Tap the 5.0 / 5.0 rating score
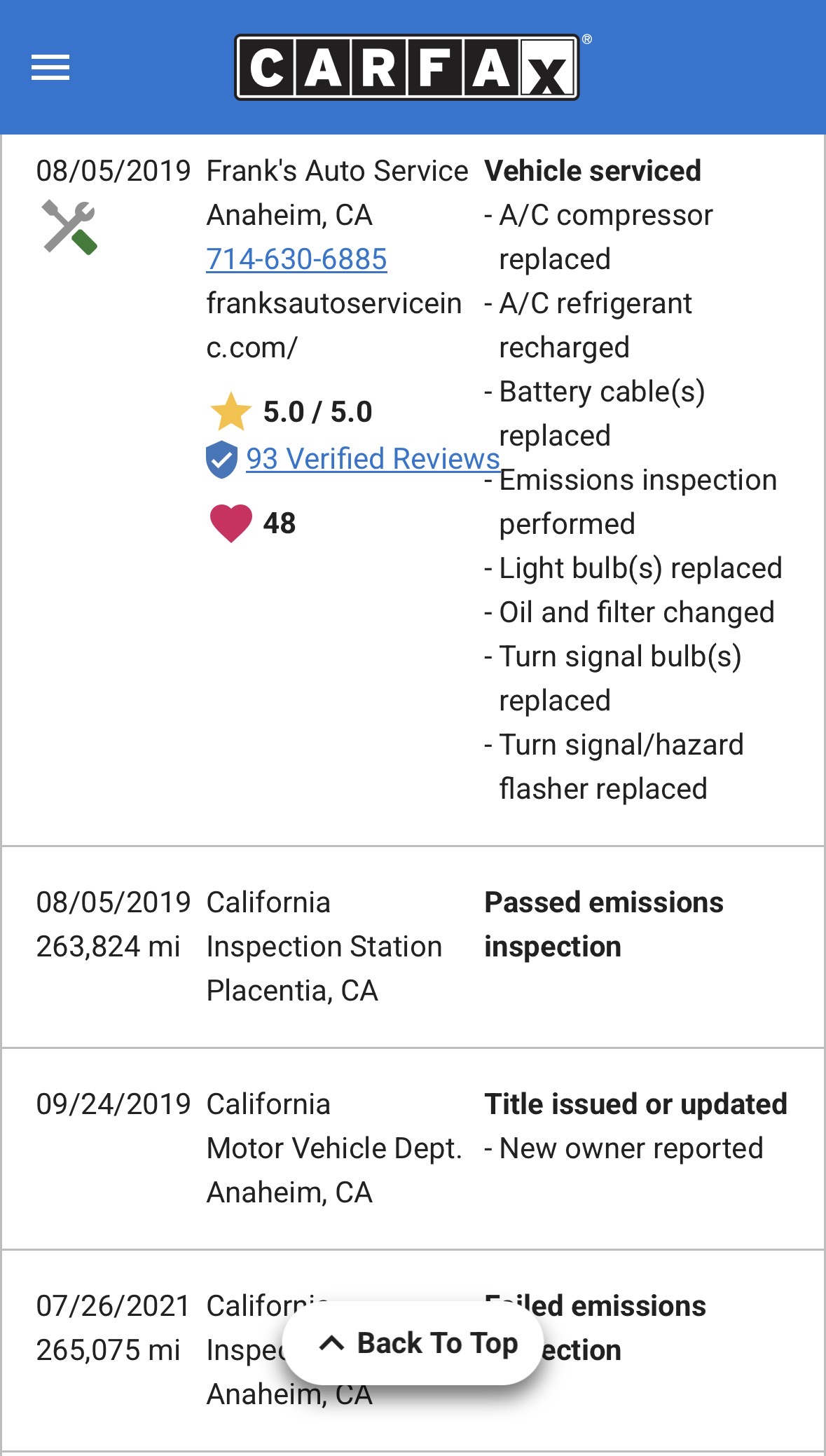 tap(317, 412)
